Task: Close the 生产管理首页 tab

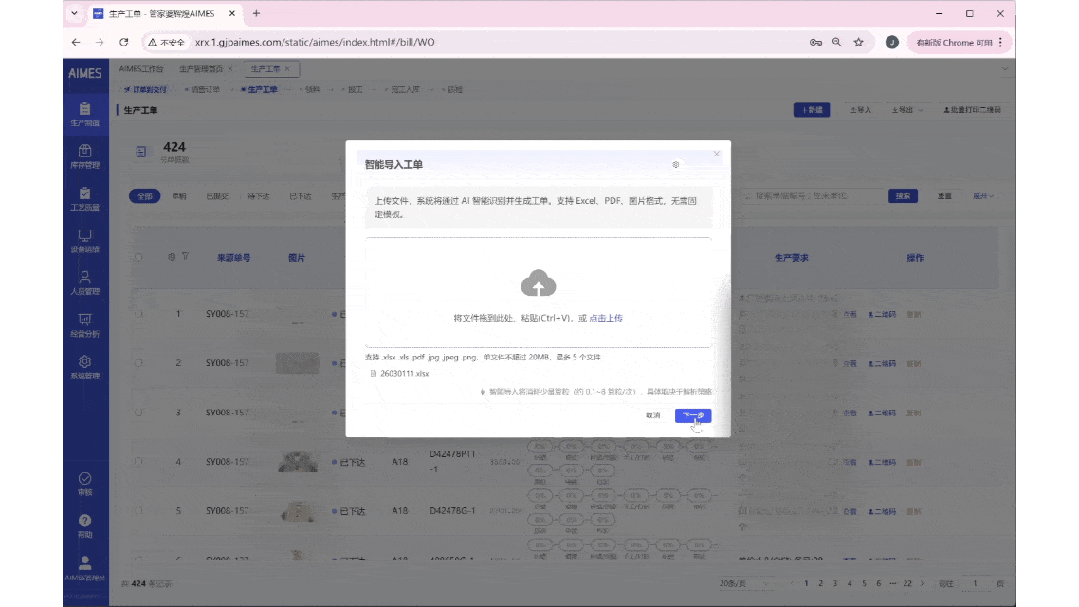Action: point(231,69)
